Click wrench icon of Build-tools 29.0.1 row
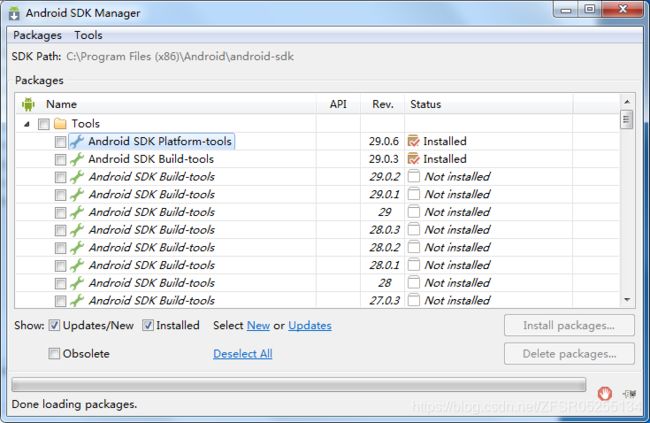The height and width of the screenshot is (423, 650). click(77, 194)
